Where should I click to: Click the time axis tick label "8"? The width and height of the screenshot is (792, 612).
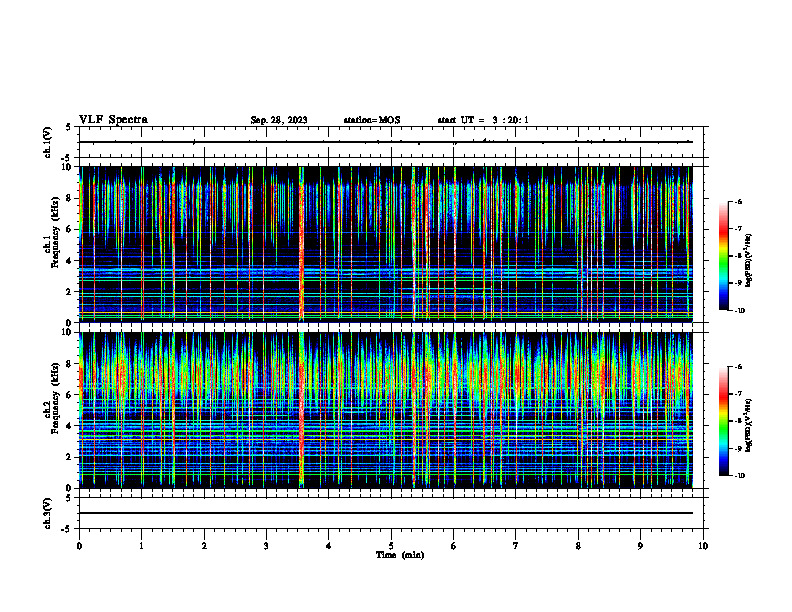(x=578, y=546)
